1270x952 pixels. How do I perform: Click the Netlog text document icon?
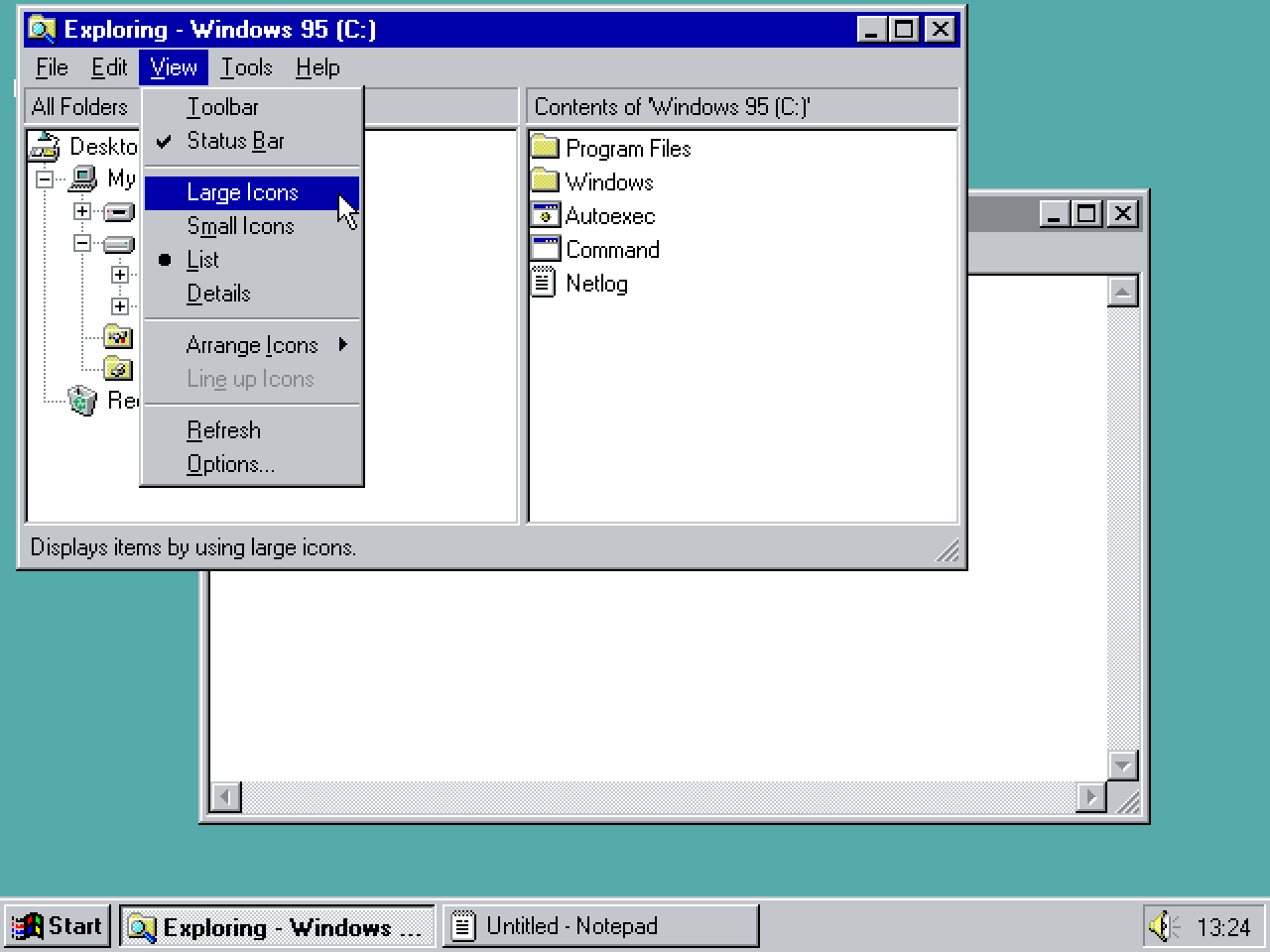click(x=544, y=282)
